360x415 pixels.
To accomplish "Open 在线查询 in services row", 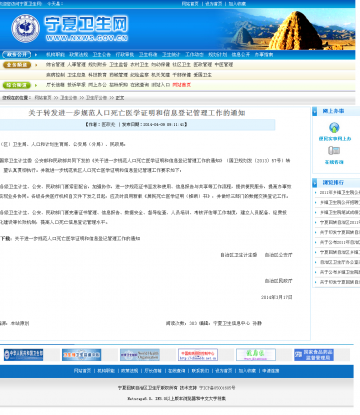I will point(139,85).
